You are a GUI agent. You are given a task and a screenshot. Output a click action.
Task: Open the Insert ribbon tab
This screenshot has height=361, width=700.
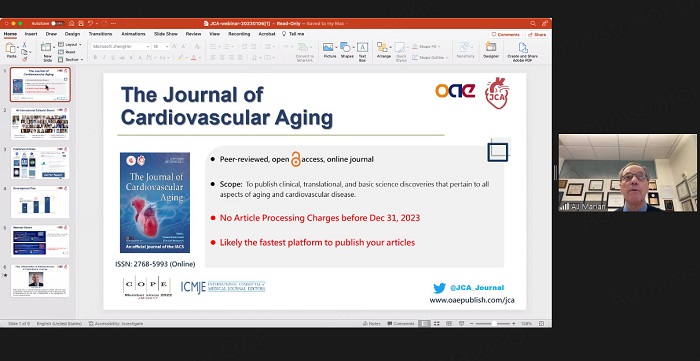[x=31, y=34]
